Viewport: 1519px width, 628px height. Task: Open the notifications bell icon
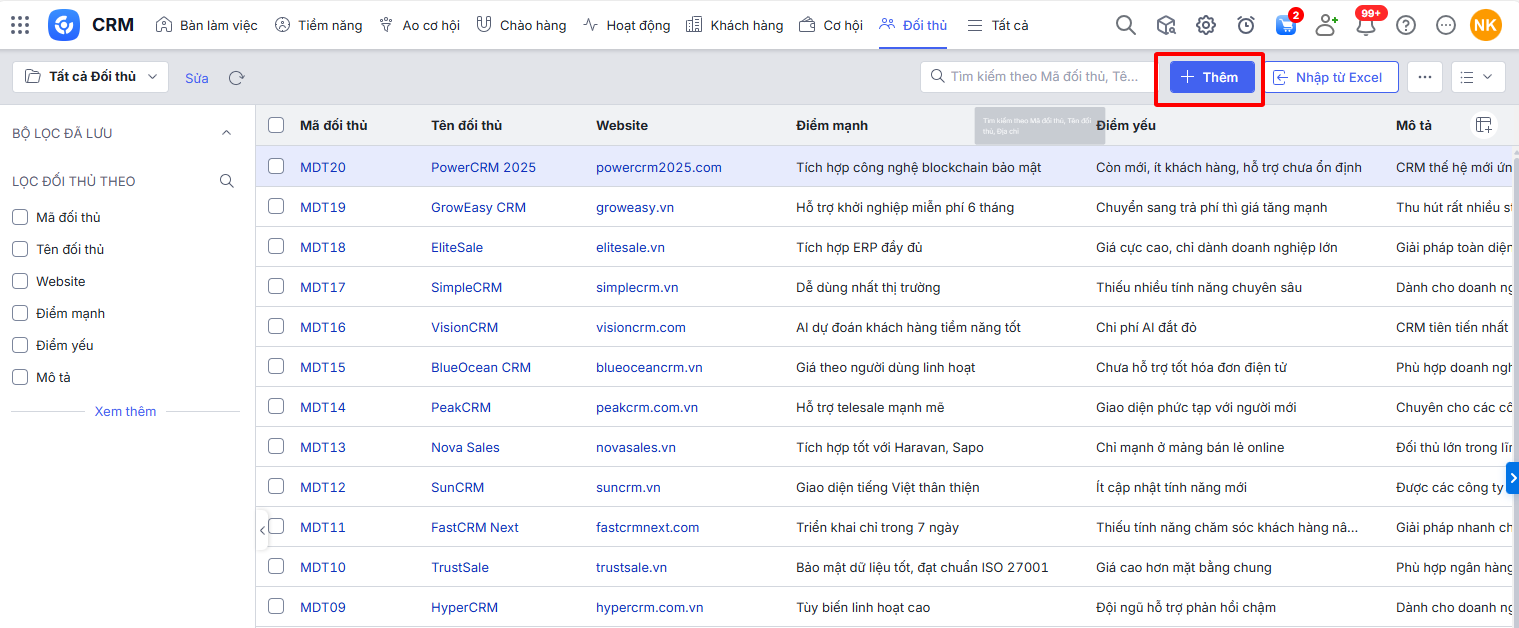coord(1365,26)
